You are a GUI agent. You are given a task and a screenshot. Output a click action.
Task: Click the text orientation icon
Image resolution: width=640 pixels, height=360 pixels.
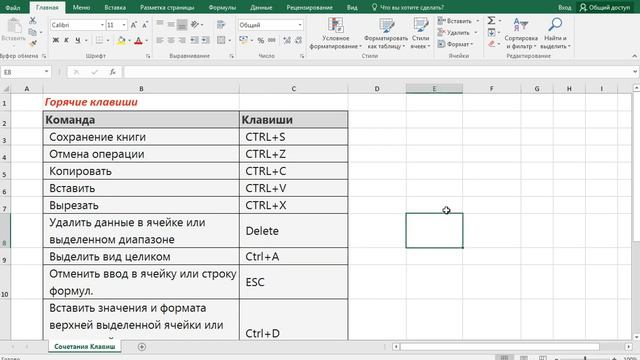(195, 24)
